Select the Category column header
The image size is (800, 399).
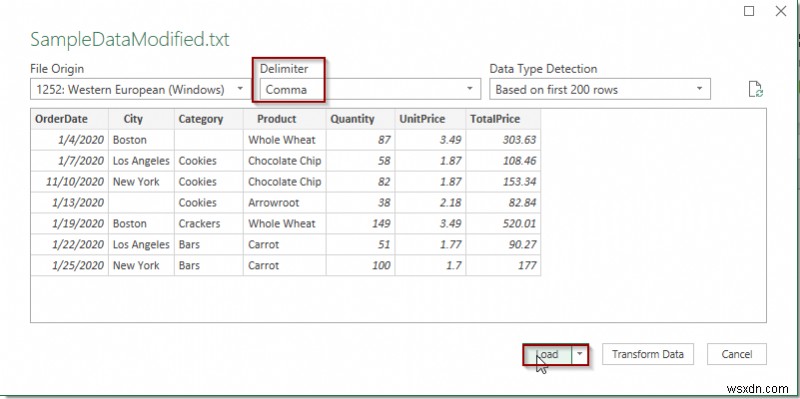click(x=209, y=119)
